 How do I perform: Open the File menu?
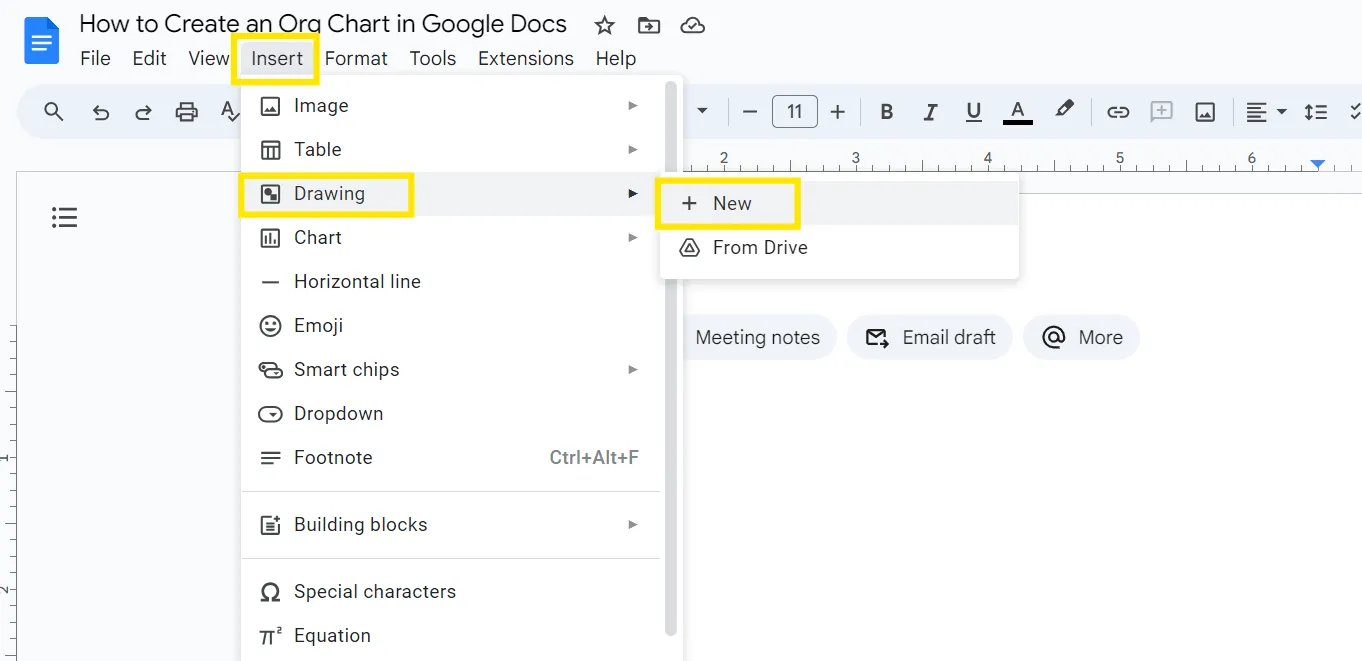pos(95,59)
